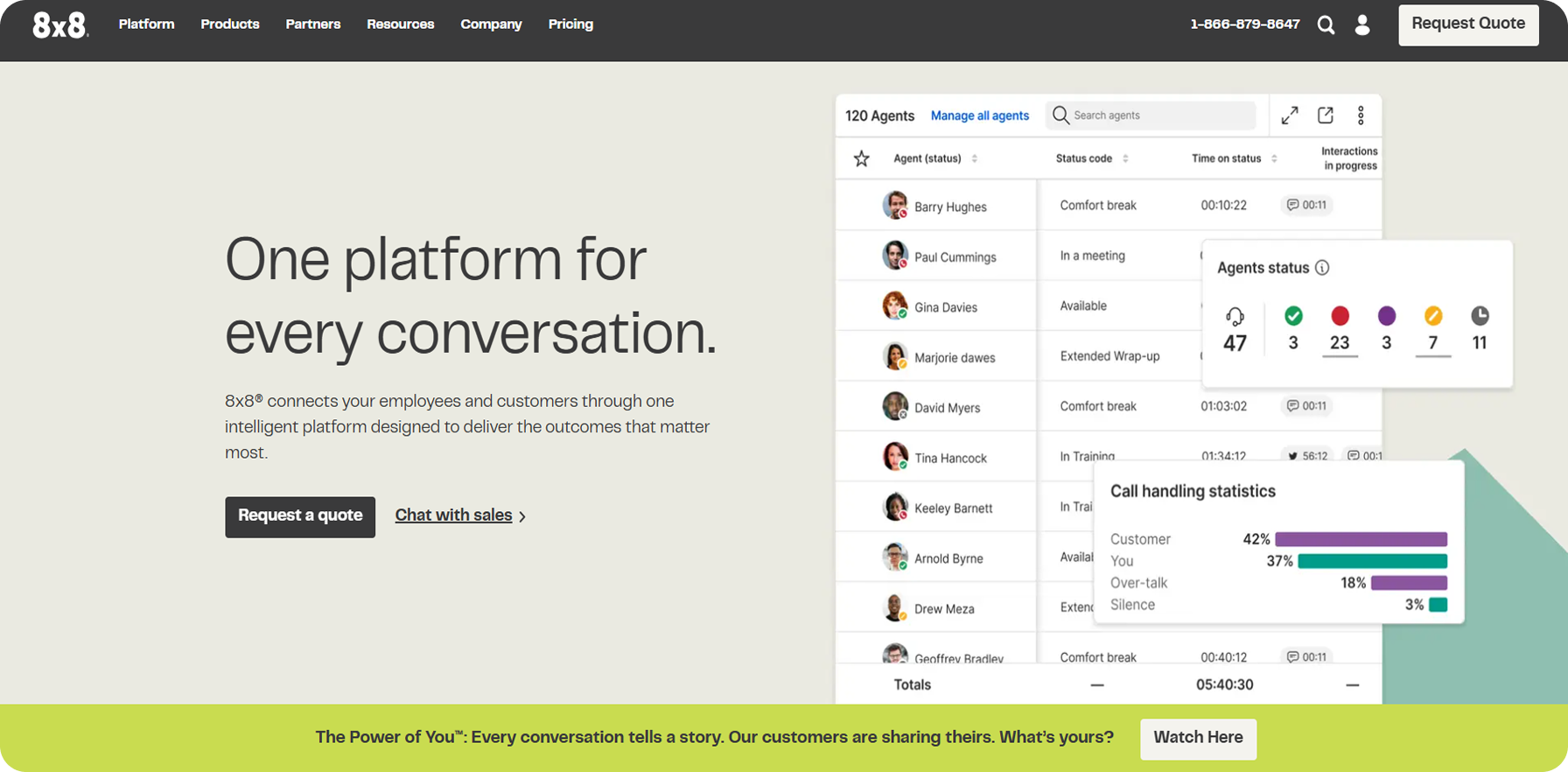This screenshot has height=772, width=1568.
Task: Select the purple status icon
Action: click(x=1386, y=315)
